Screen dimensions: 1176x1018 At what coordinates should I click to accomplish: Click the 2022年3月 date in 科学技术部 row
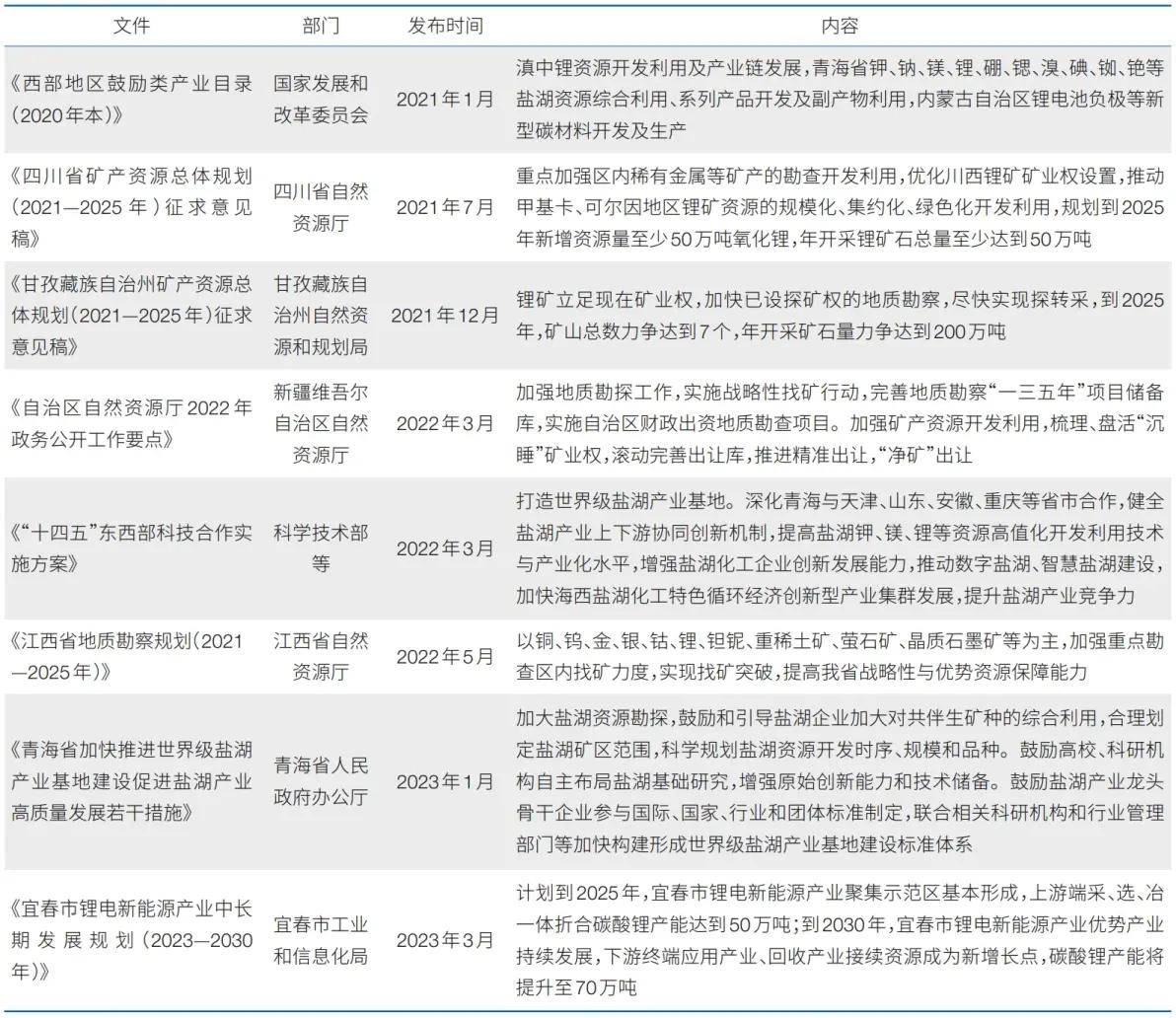coord(445,548)
